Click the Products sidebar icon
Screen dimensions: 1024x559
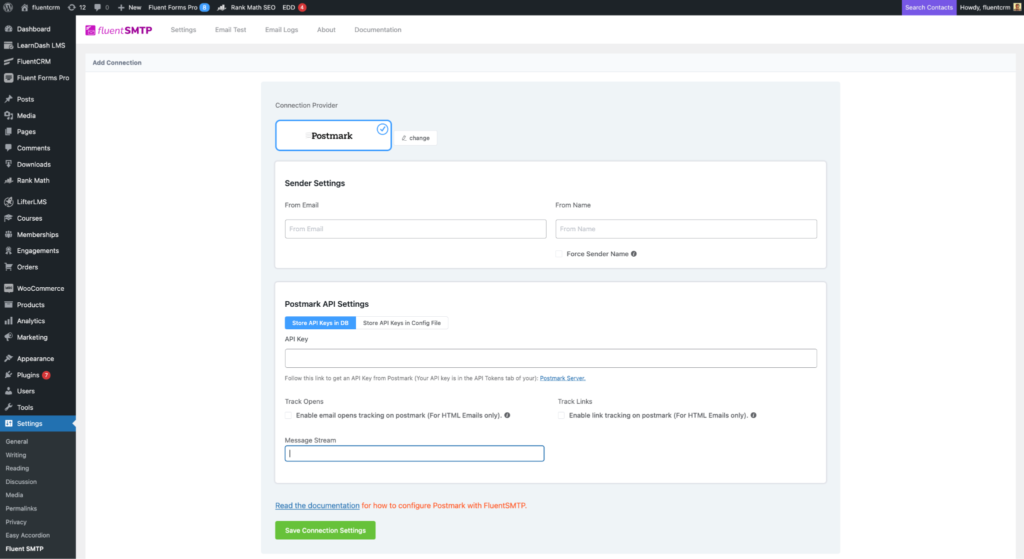8,304
